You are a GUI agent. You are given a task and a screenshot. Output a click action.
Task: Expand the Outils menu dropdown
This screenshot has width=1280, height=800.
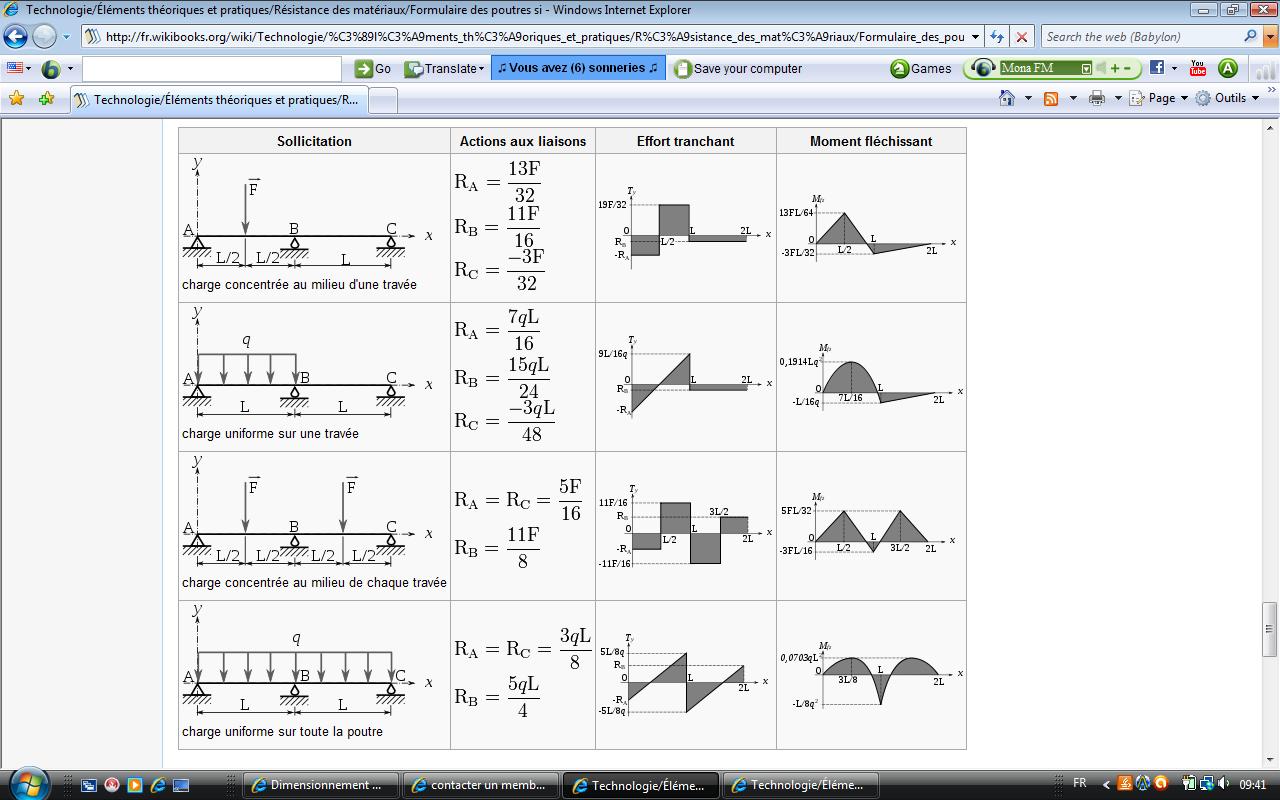1228,98
